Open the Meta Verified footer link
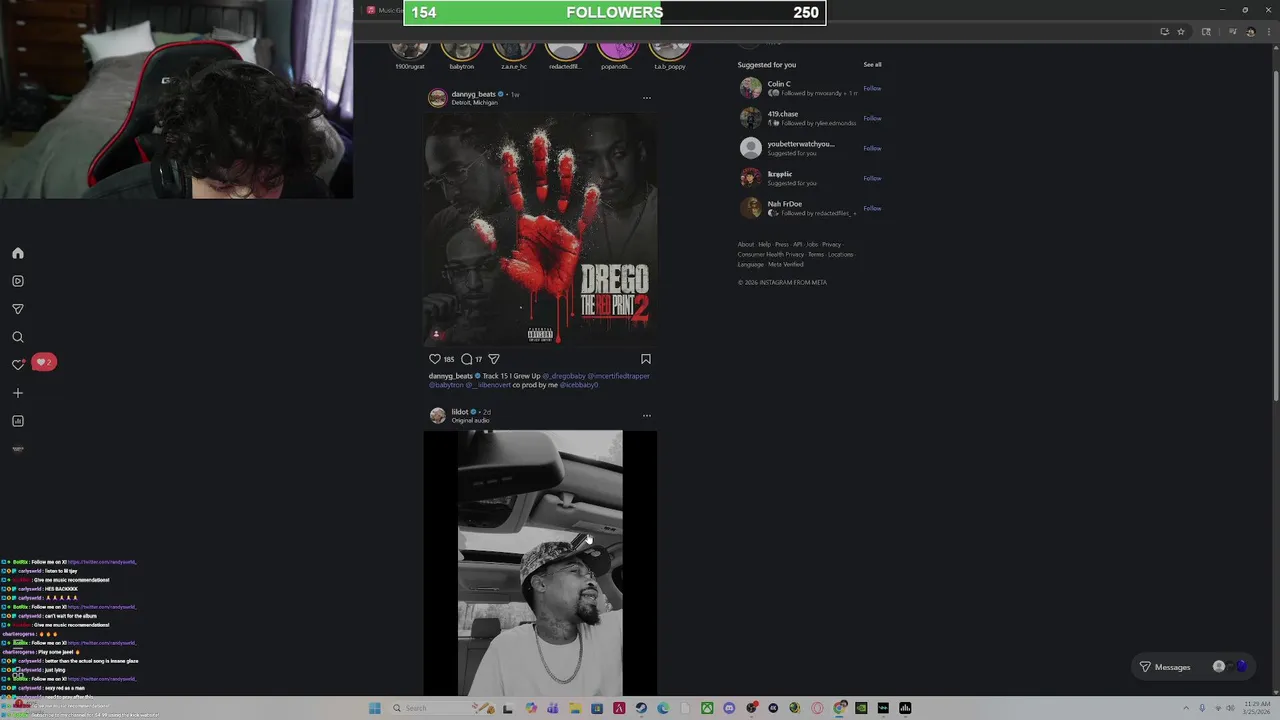Screen dimensions: 1280x720 tap(786, 264)
